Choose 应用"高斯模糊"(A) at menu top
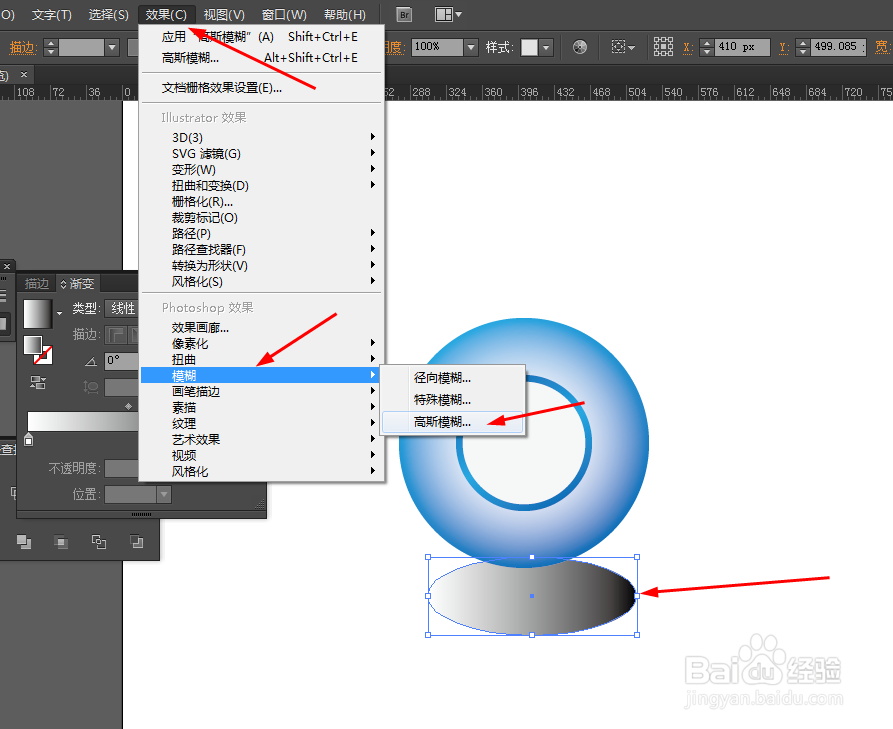Image resolution: width=893 pixels, height=729 pixels. click(x=262, y=37)
